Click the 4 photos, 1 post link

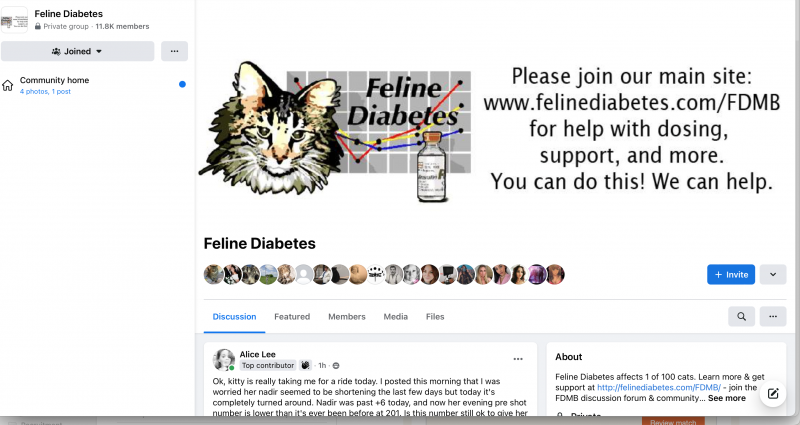click(x=45, y=91)
